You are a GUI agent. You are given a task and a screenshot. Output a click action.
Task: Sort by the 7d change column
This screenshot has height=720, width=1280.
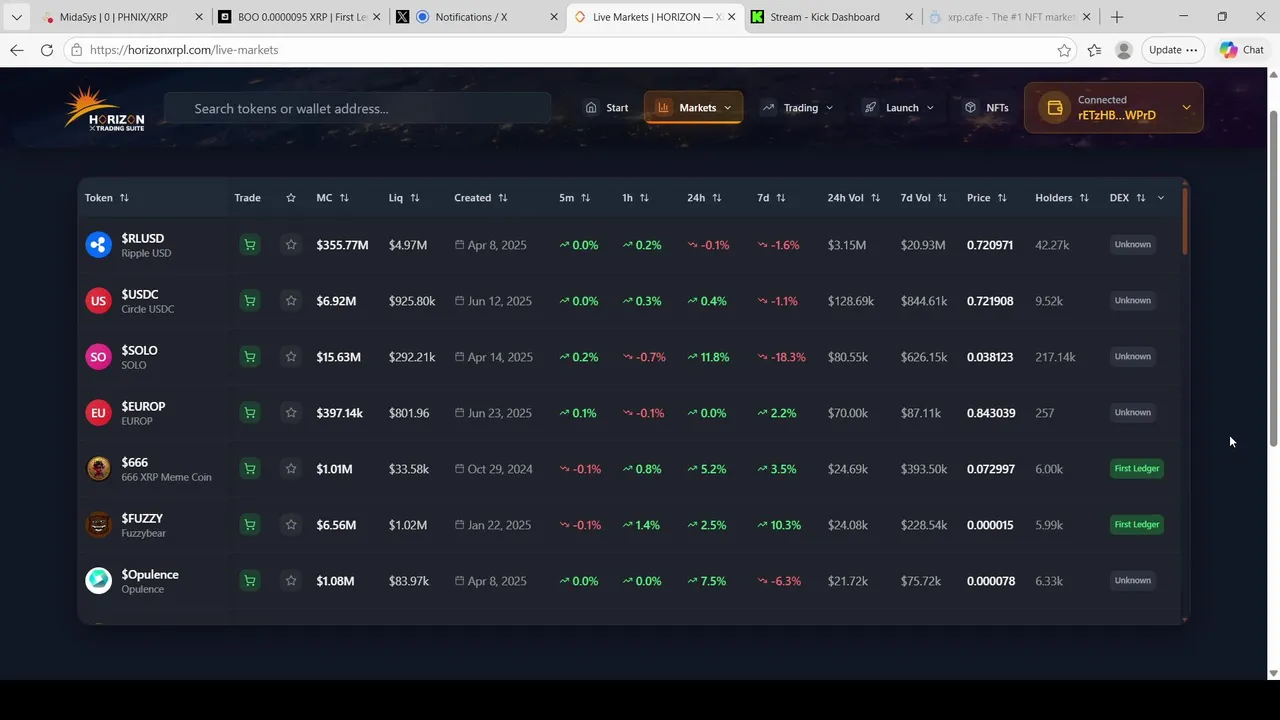pyautogui.click(x=771, y=198)
